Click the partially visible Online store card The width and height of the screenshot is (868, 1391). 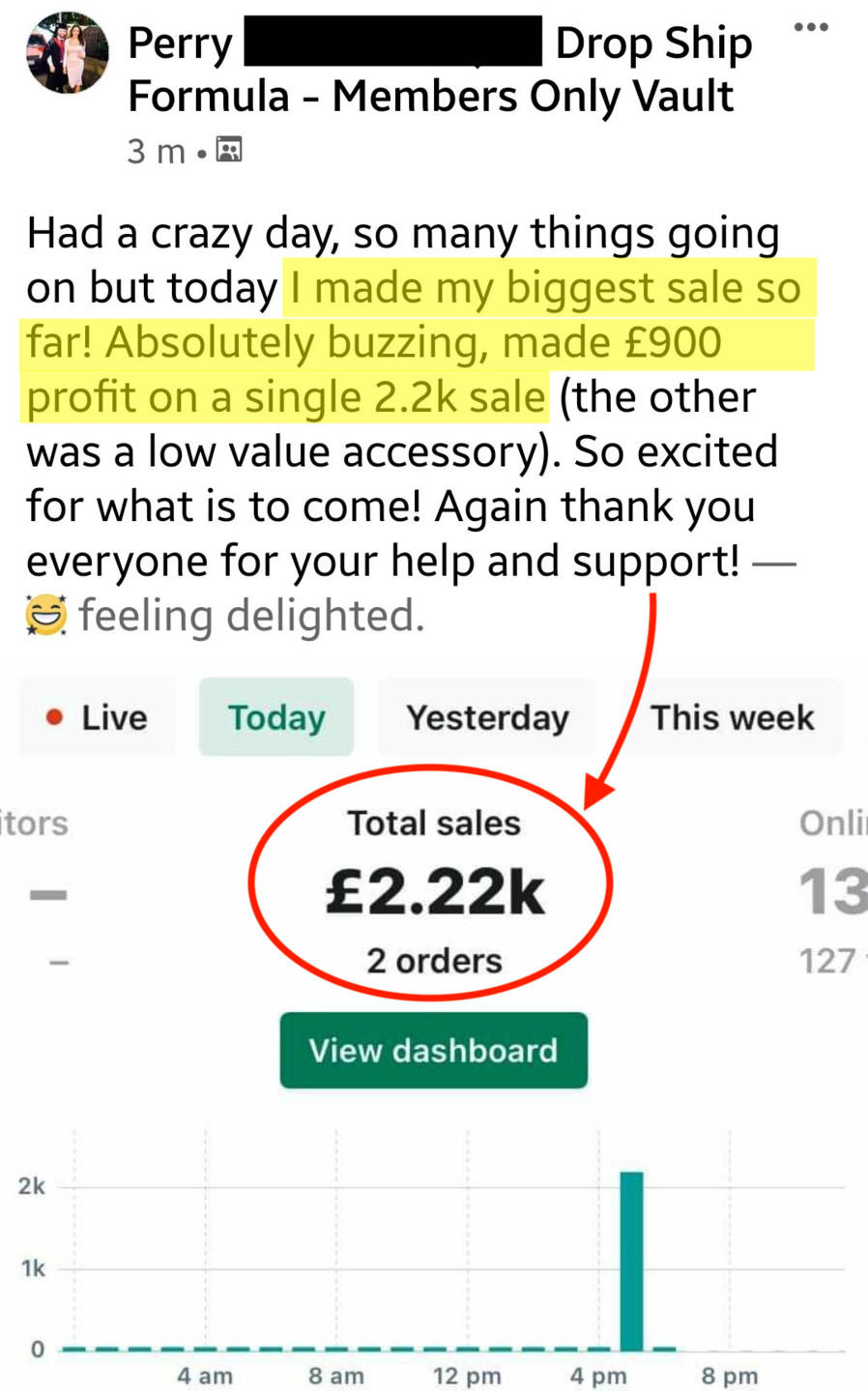(x=831, y=891)
